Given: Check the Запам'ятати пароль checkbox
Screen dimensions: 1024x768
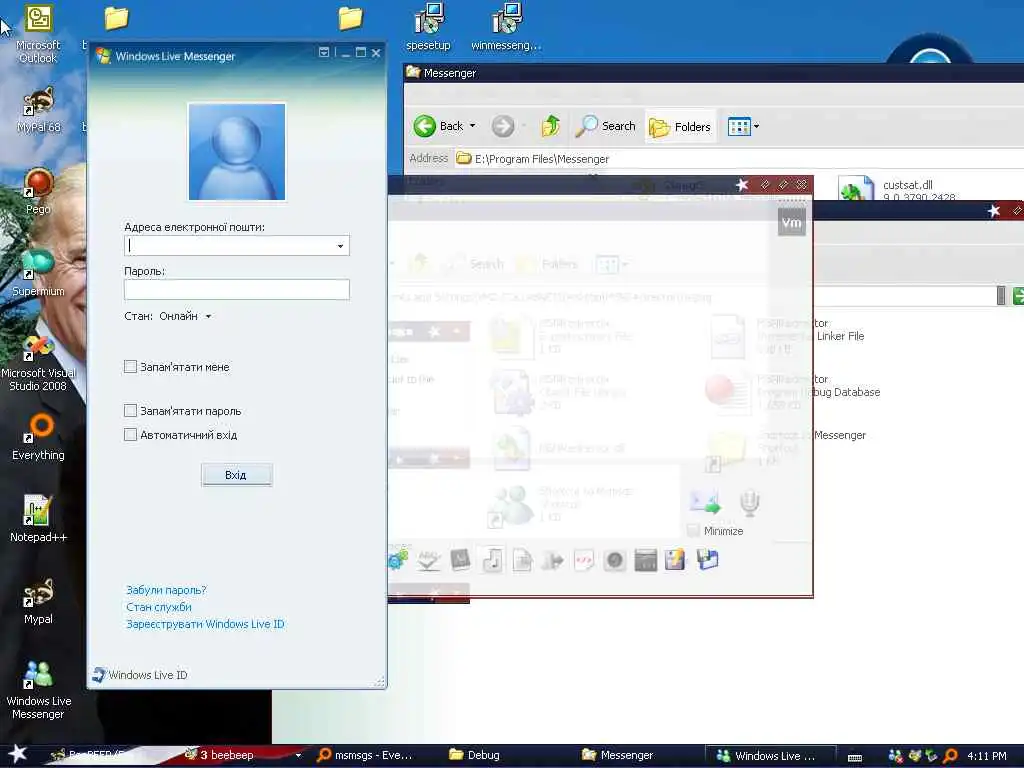Looking at the screenshot, I should (x=131, y=411).
